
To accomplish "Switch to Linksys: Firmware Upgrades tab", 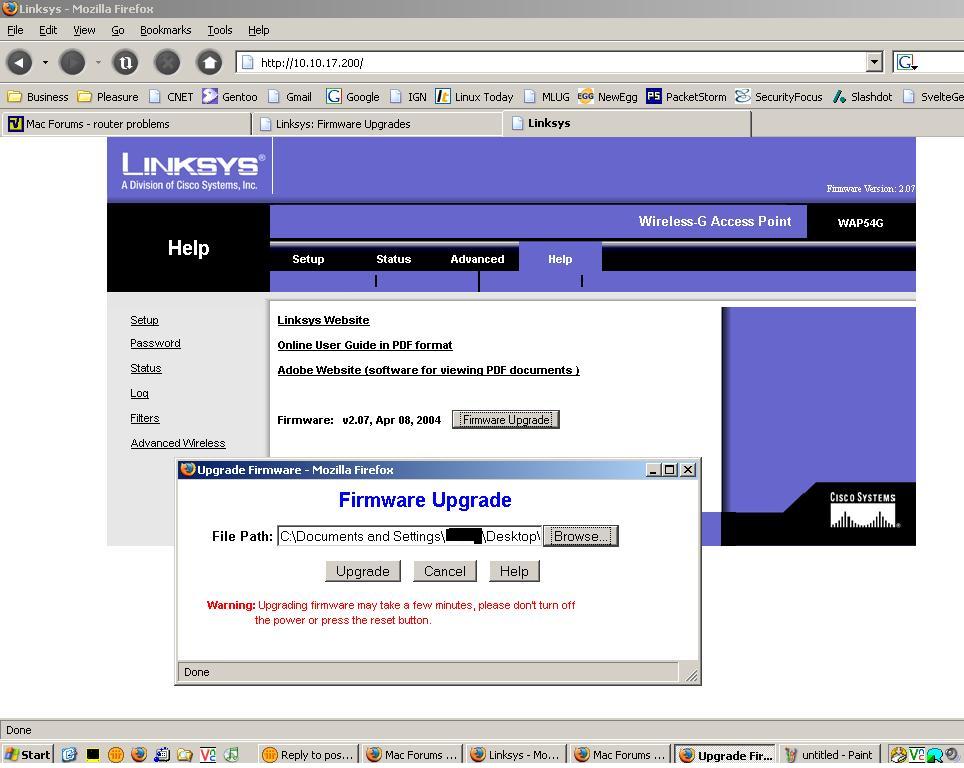I will point(377,124).
